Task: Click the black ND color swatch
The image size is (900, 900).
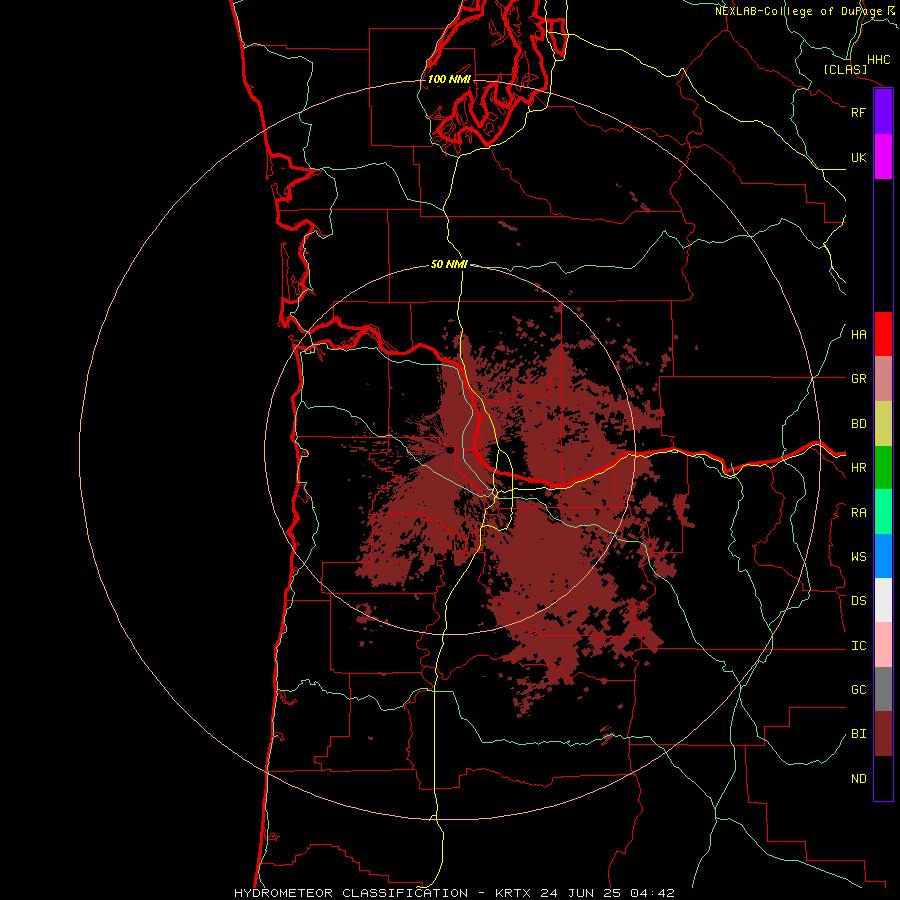Action: click(883, 778)
